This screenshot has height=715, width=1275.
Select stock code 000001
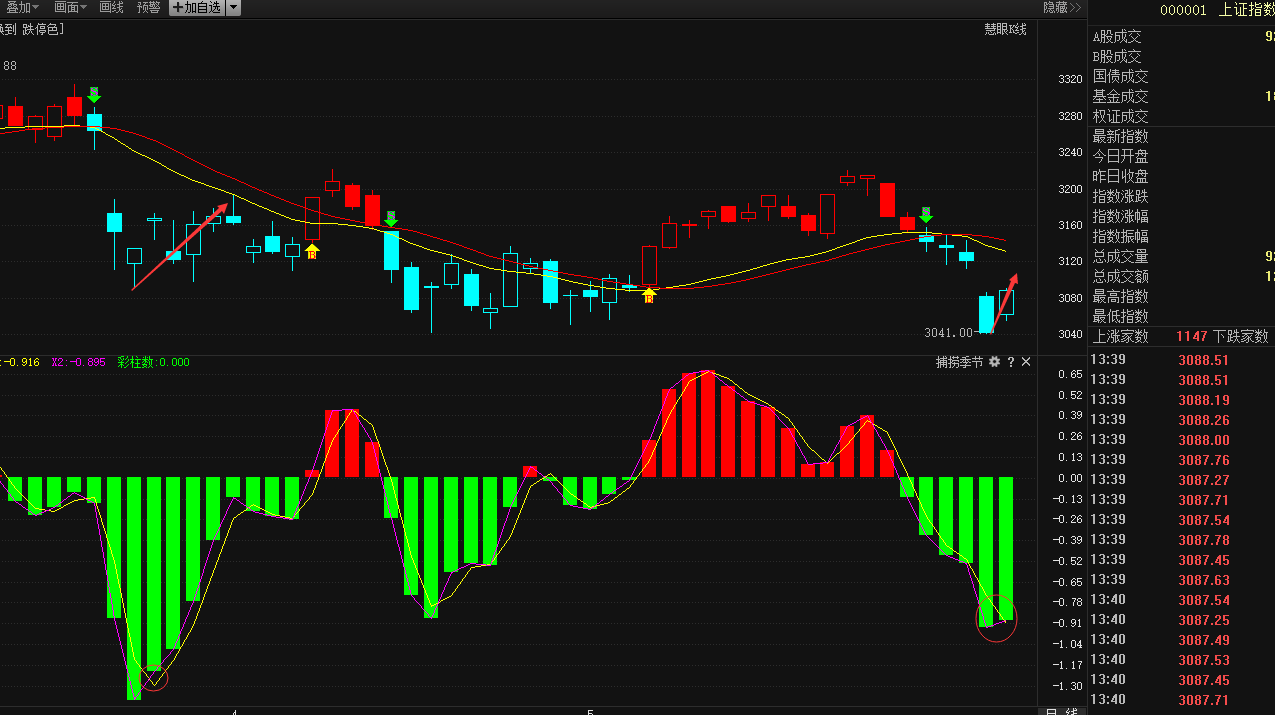(1183, 10)
